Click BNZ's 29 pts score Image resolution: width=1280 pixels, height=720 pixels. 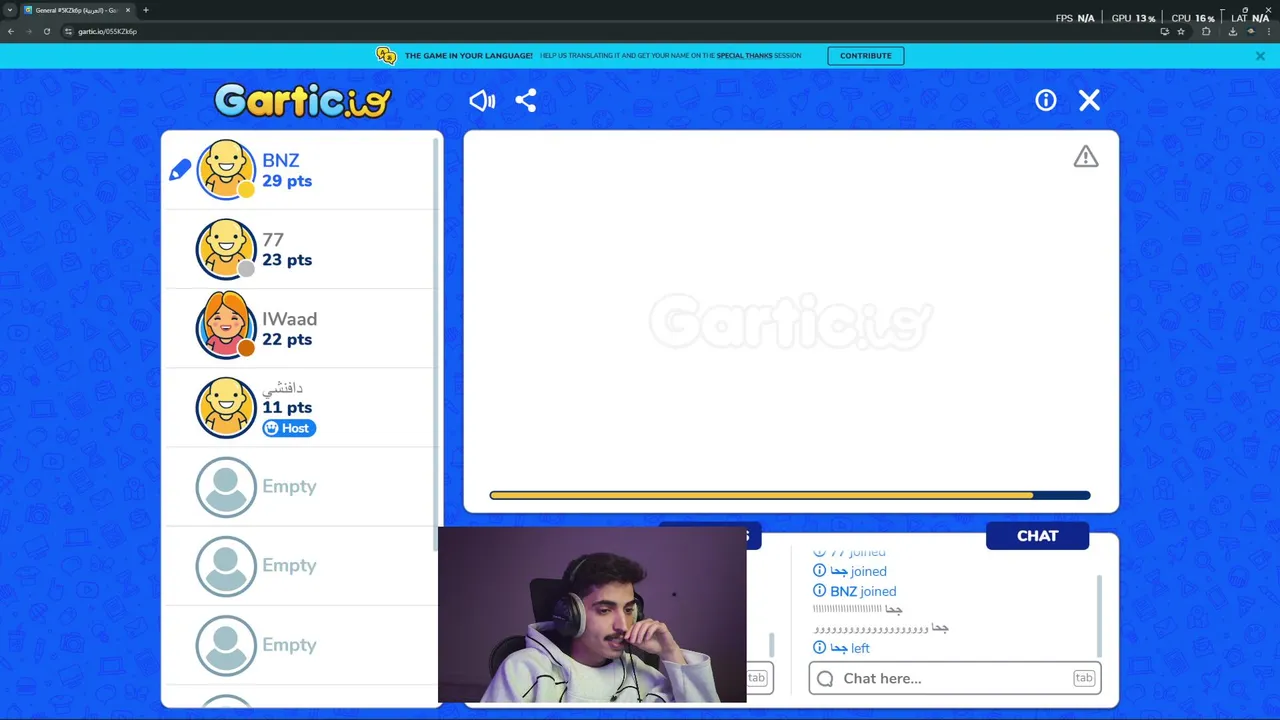point(287,181)
